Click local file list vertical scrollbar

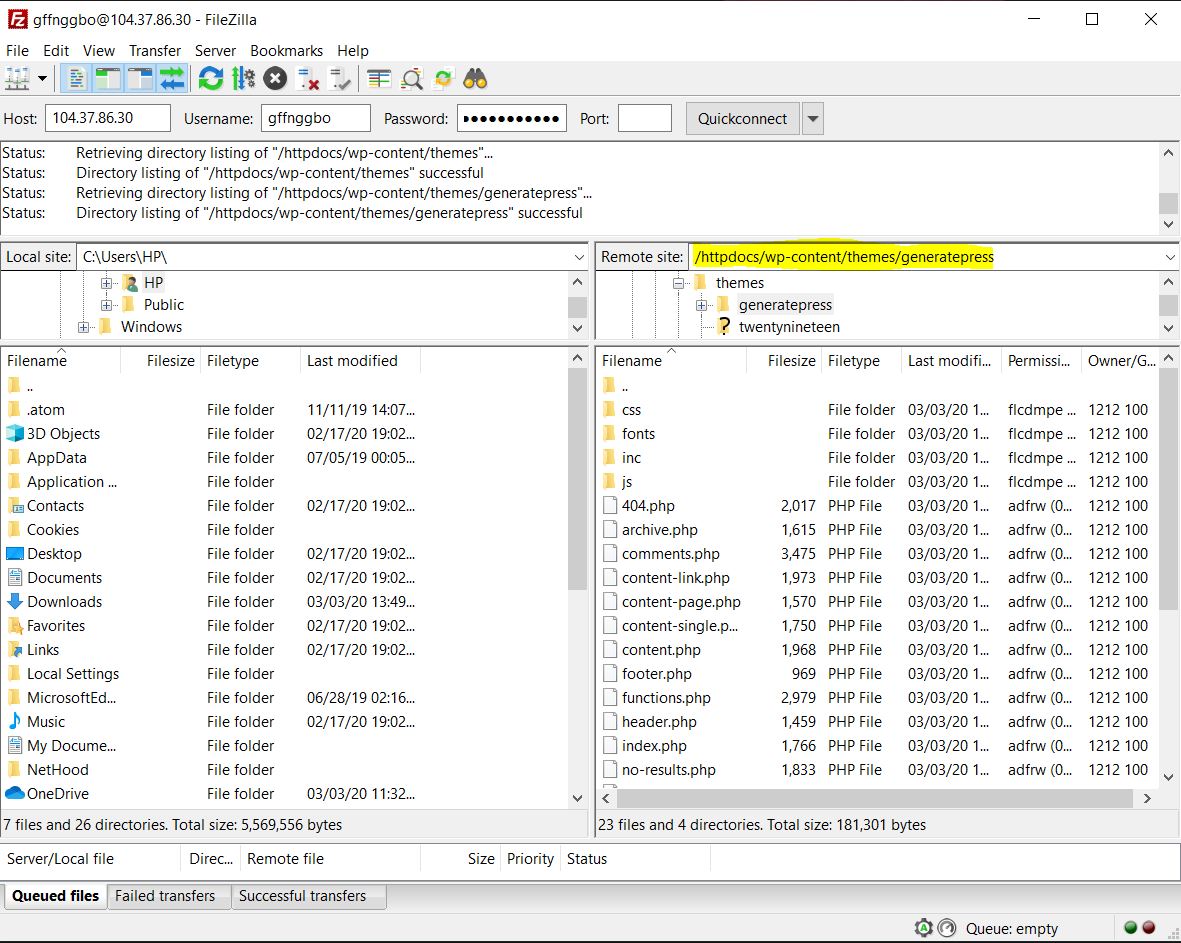coord(577,479)
